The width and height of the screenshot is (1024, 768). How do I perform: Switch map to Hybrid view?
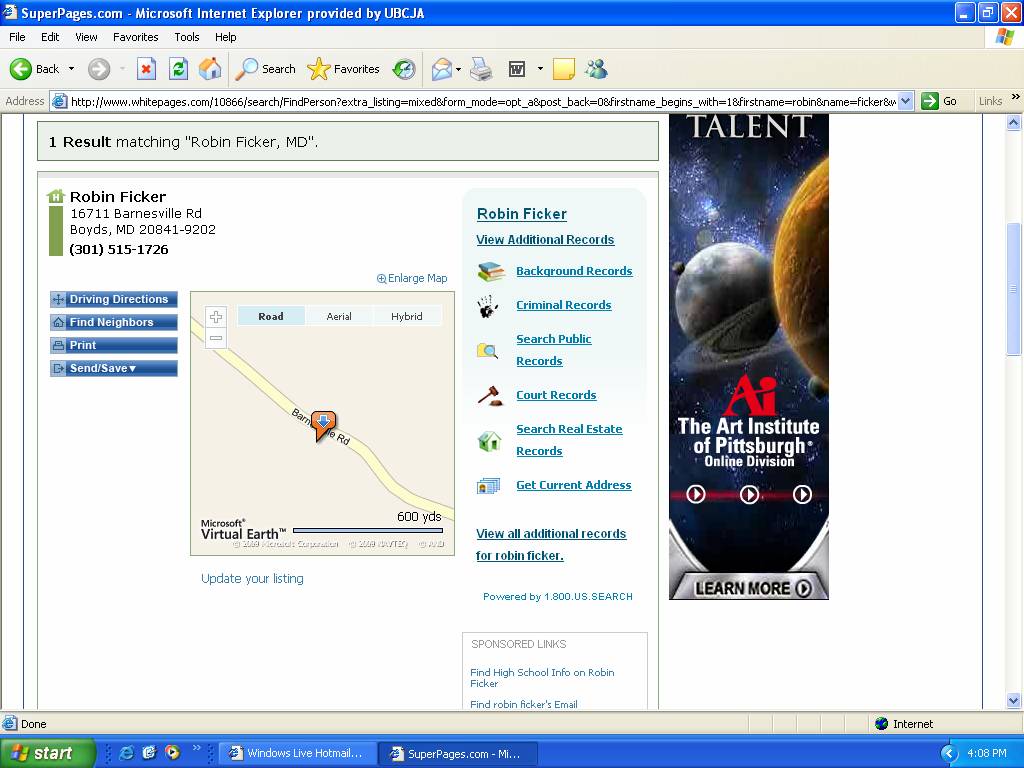407,316
